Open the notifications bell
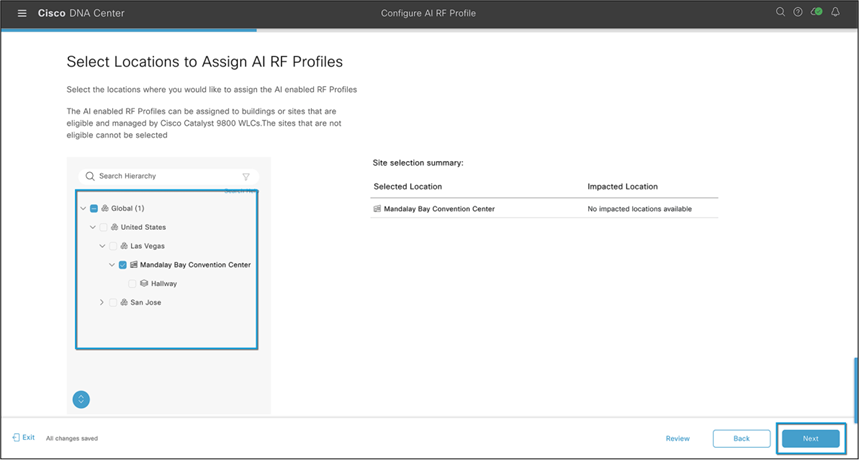This screenshot has height=460, width=859. pos(835,12)
